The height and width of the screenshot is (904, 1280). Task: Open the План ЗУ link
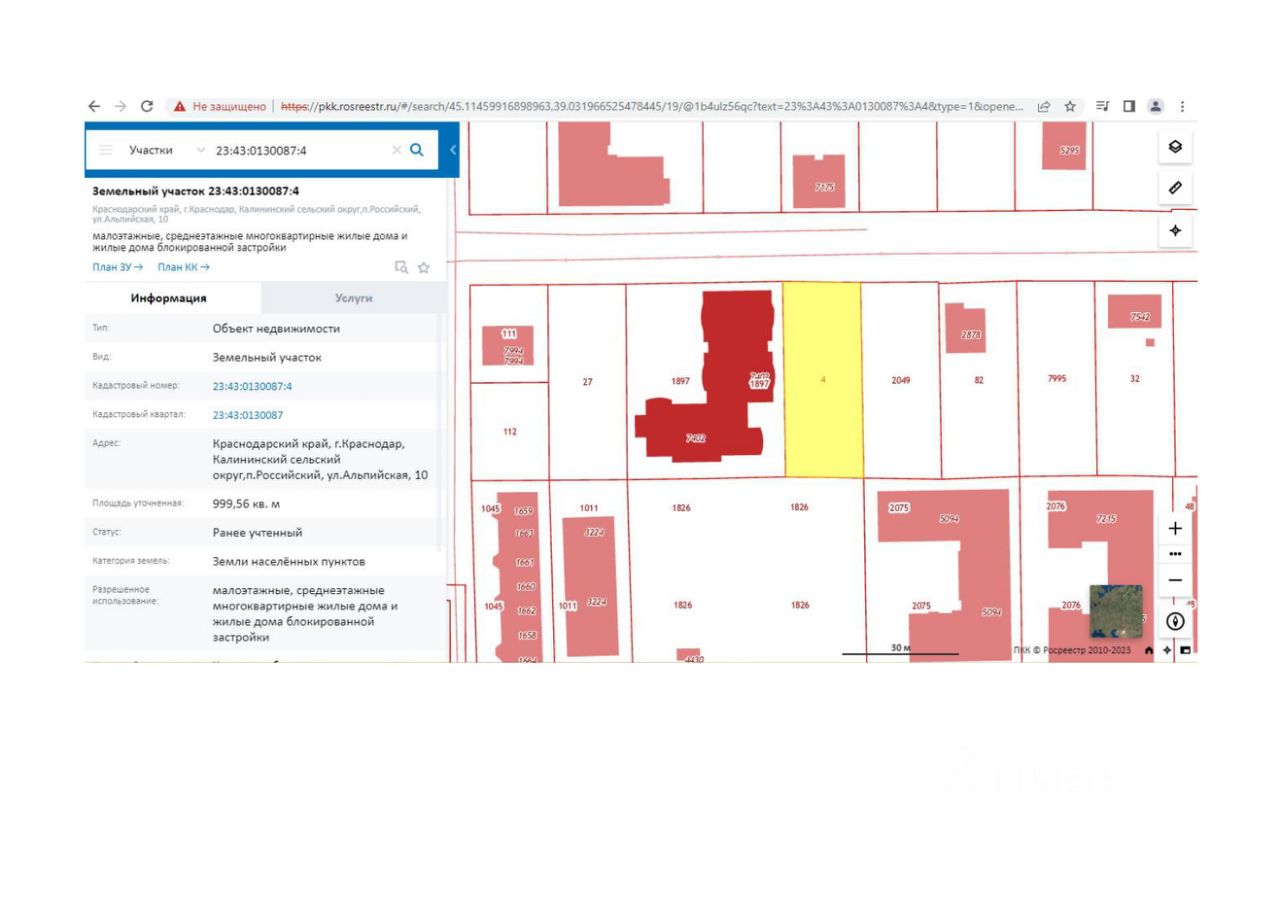[117, 267]
